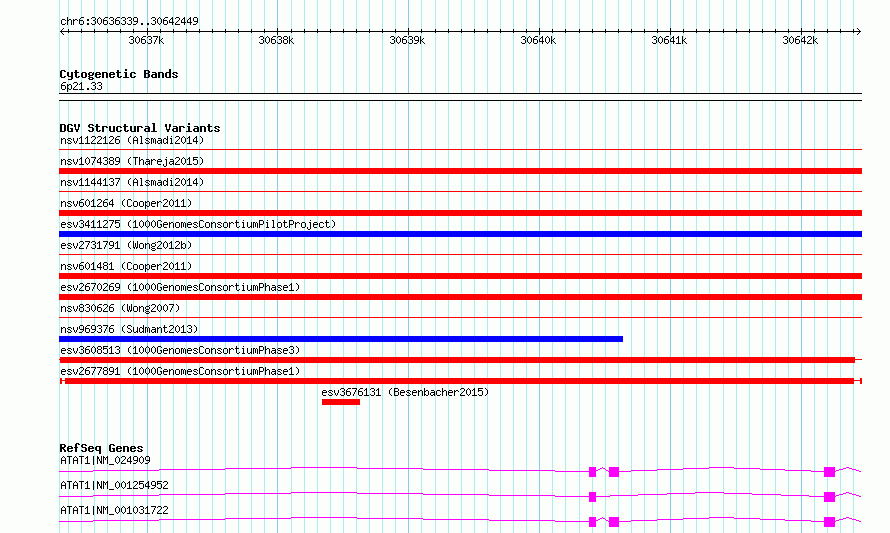Click the Cytogenetic Bands track title

[x=119, y=74]
